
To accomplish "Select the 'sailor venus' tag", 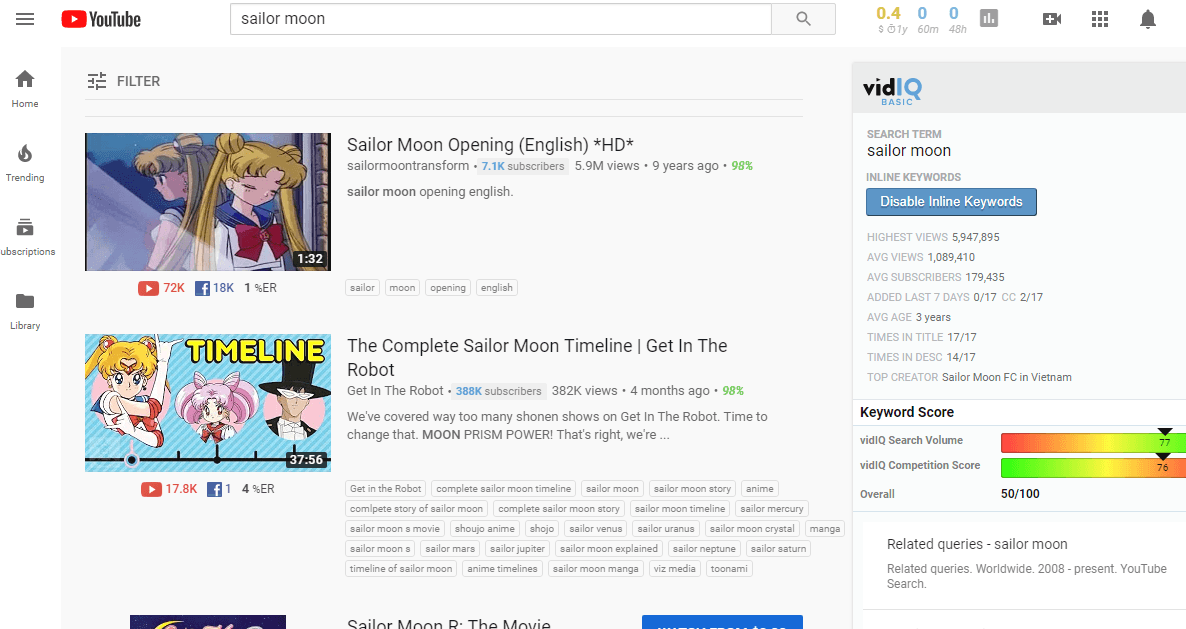I will point(596,529).
